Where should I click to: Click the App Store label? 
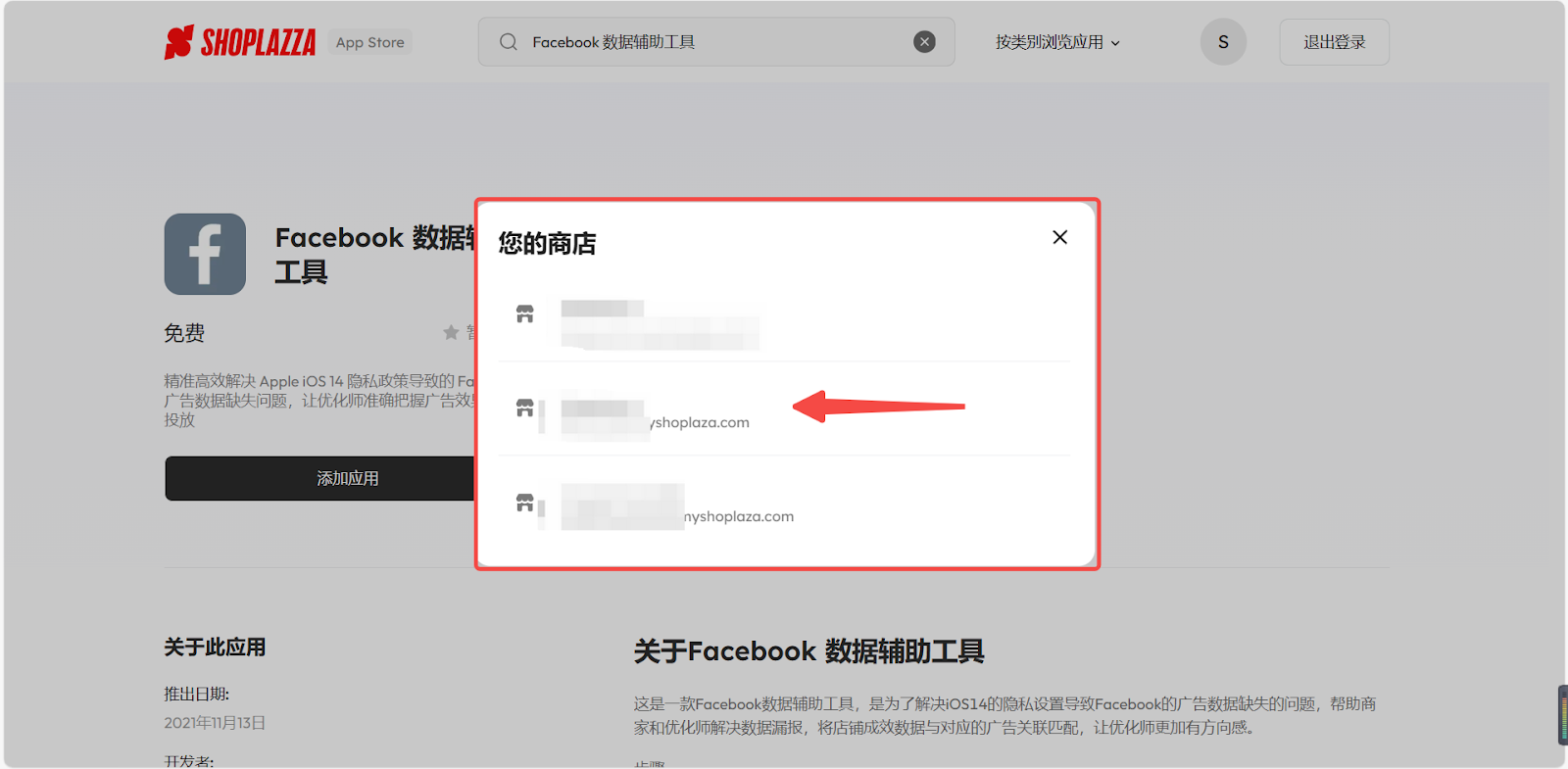pos(370,42)
